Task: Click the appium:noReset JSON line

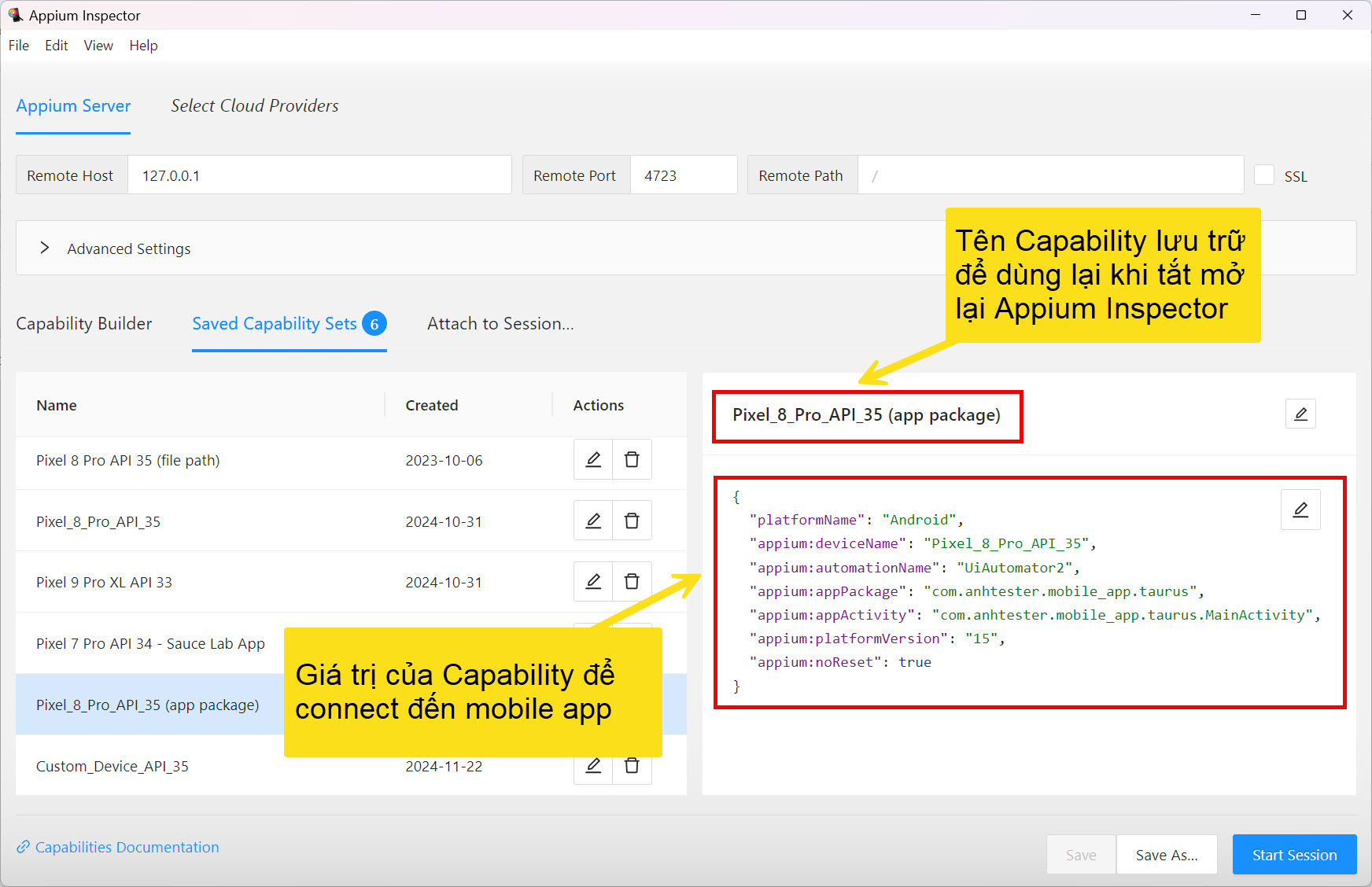Action: pos(840,662)
